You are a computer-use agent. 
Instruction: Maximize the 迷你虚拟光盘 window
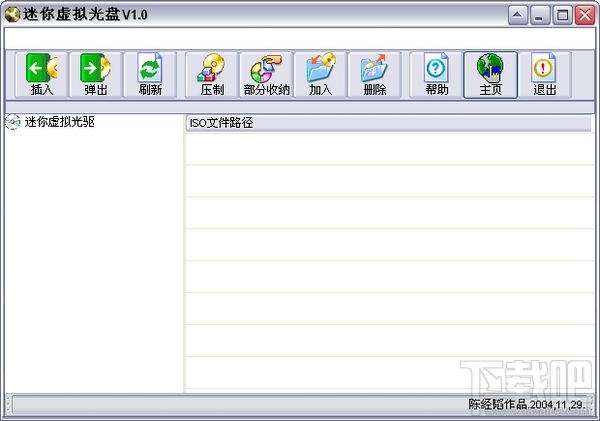(562, 15)
